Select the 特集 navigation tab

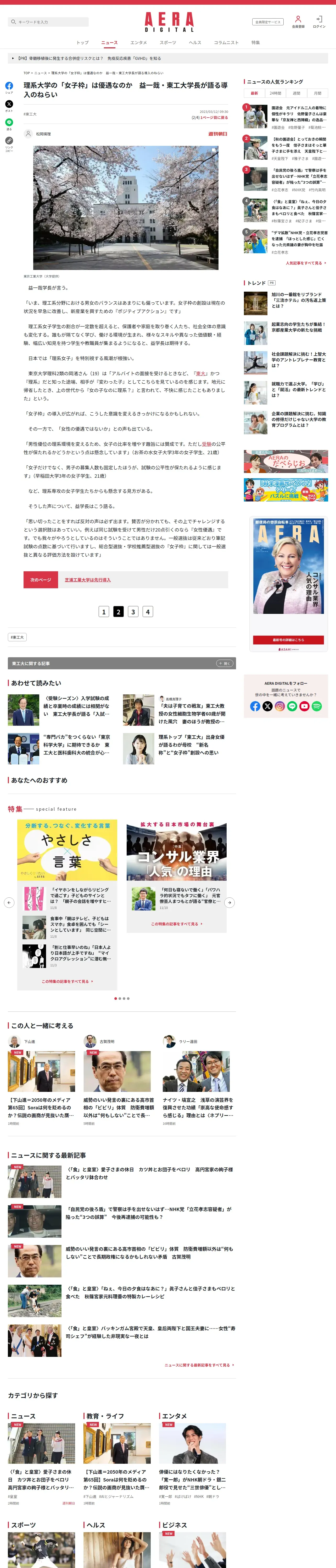click(x=255, y=43)
